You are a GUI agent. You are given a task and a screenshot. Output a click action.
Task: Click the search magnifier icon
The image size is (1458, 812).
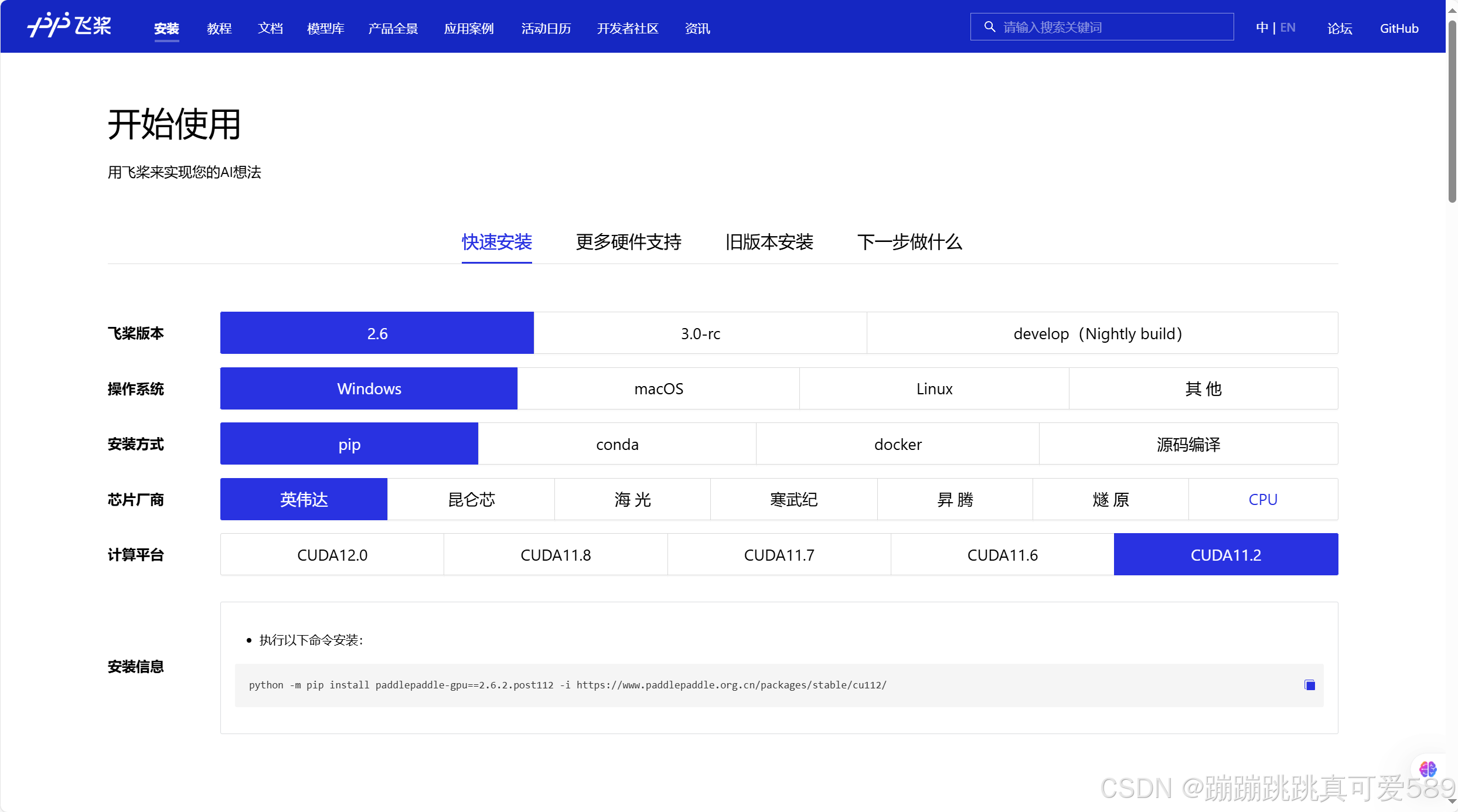coord(989,27)
